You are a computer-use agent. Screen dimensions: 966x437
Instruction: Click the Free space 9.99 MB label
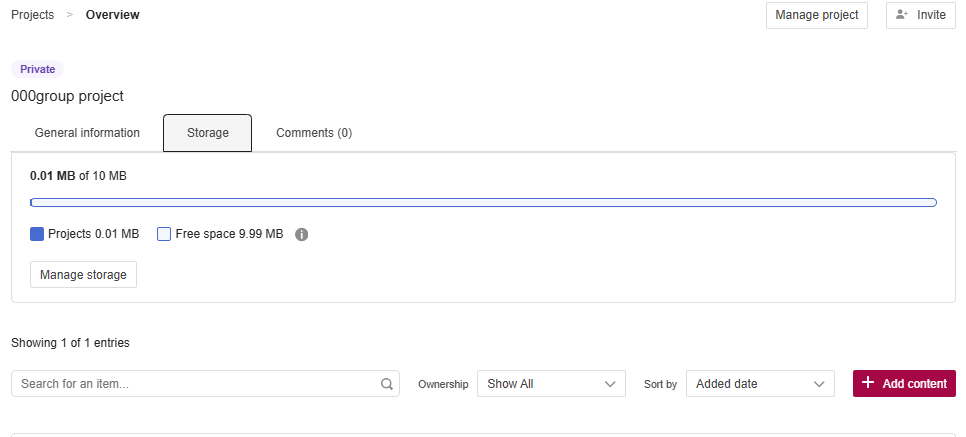[x=229, y=234]
